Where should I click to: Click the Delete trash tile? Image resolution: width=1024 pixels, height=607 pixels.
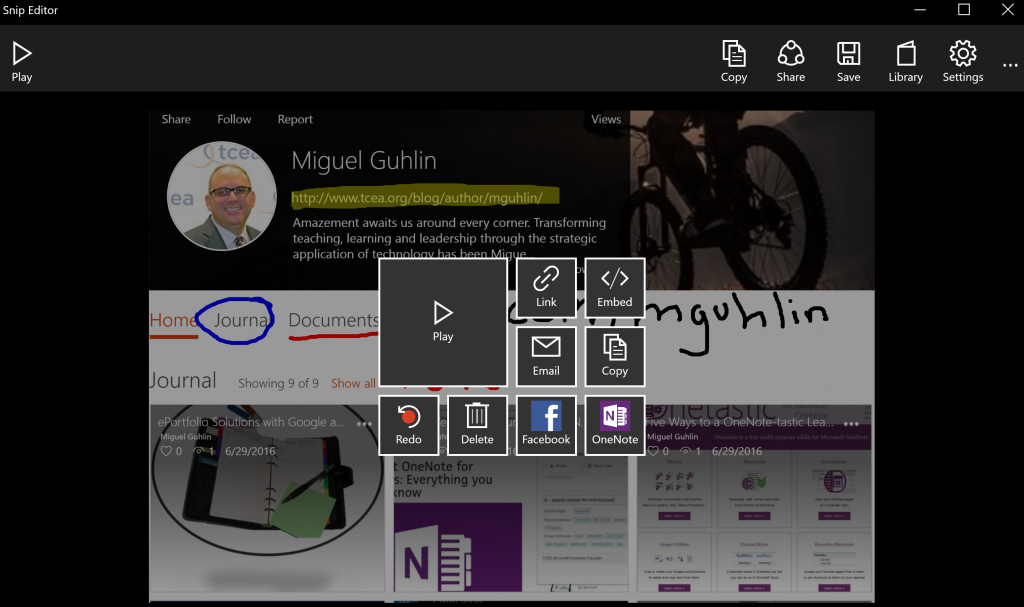tap(477, 425)
